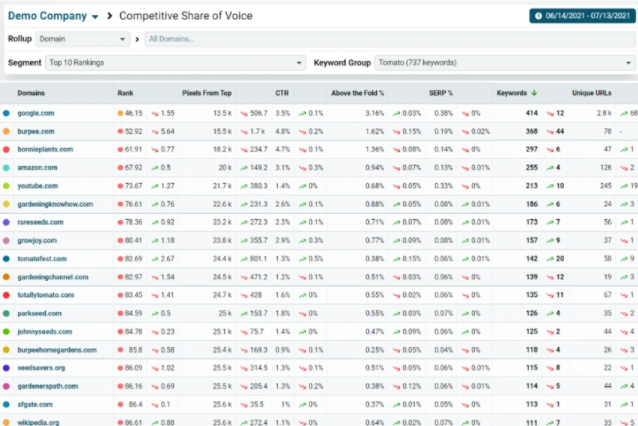Sort by Above the Fold % header

click(357, 93)
